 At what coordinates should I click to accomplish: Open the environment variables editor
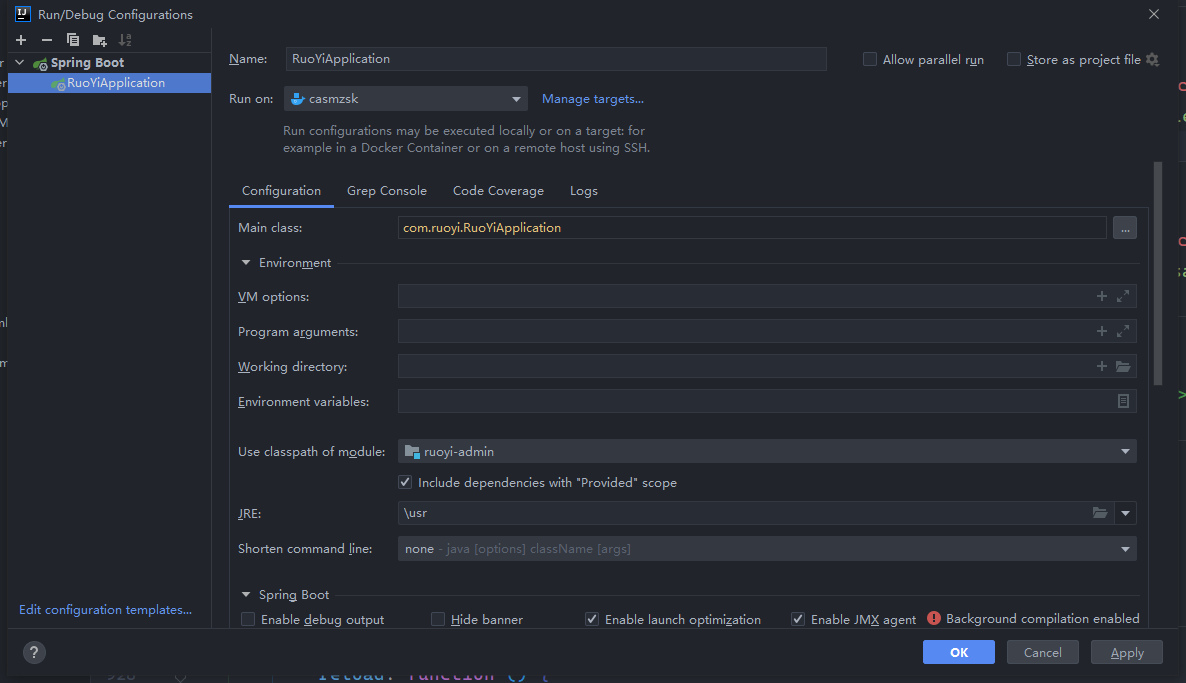1123,402
